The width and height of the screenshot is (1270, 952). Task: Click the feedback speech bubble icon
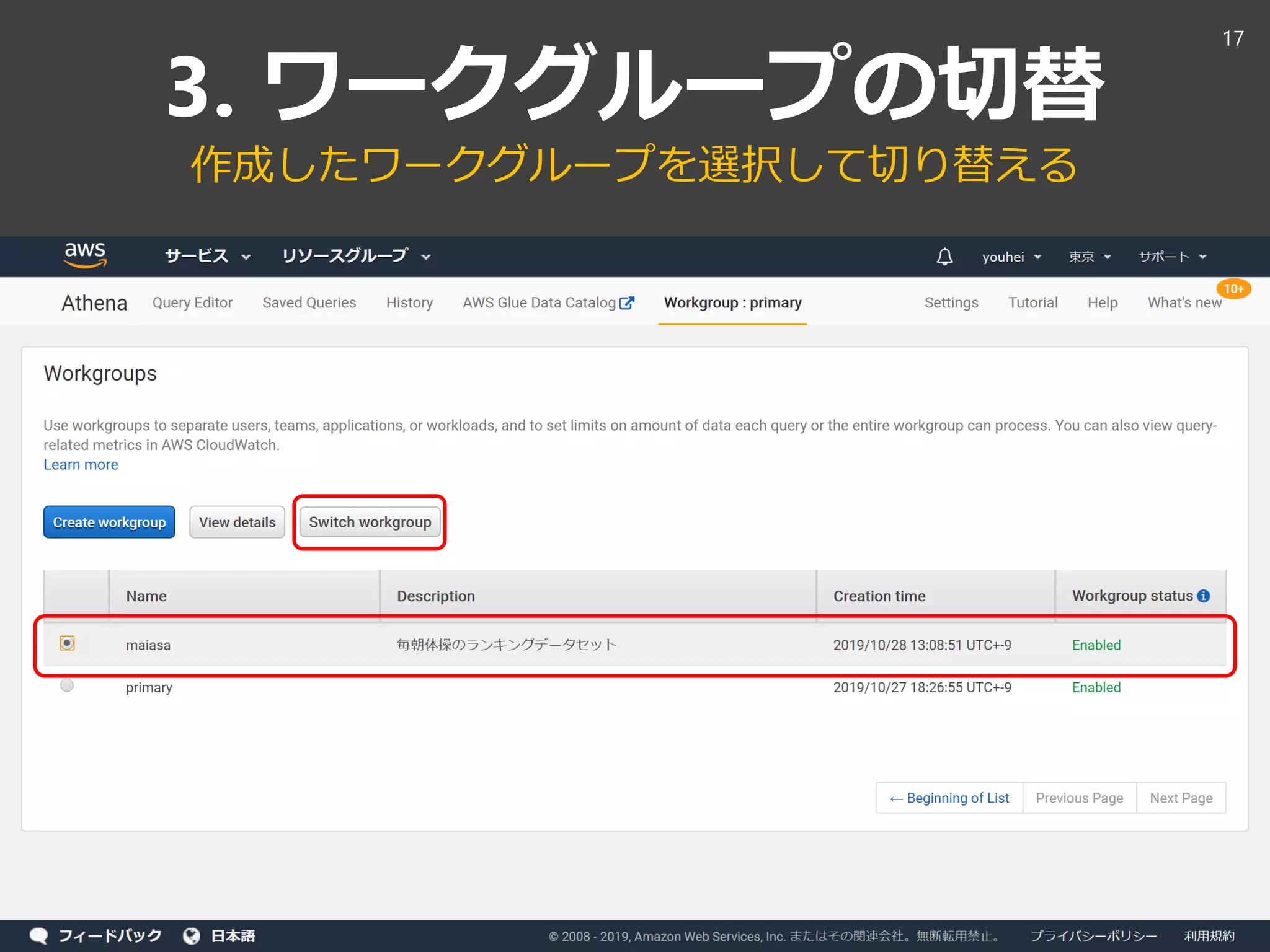pos(38,935)
